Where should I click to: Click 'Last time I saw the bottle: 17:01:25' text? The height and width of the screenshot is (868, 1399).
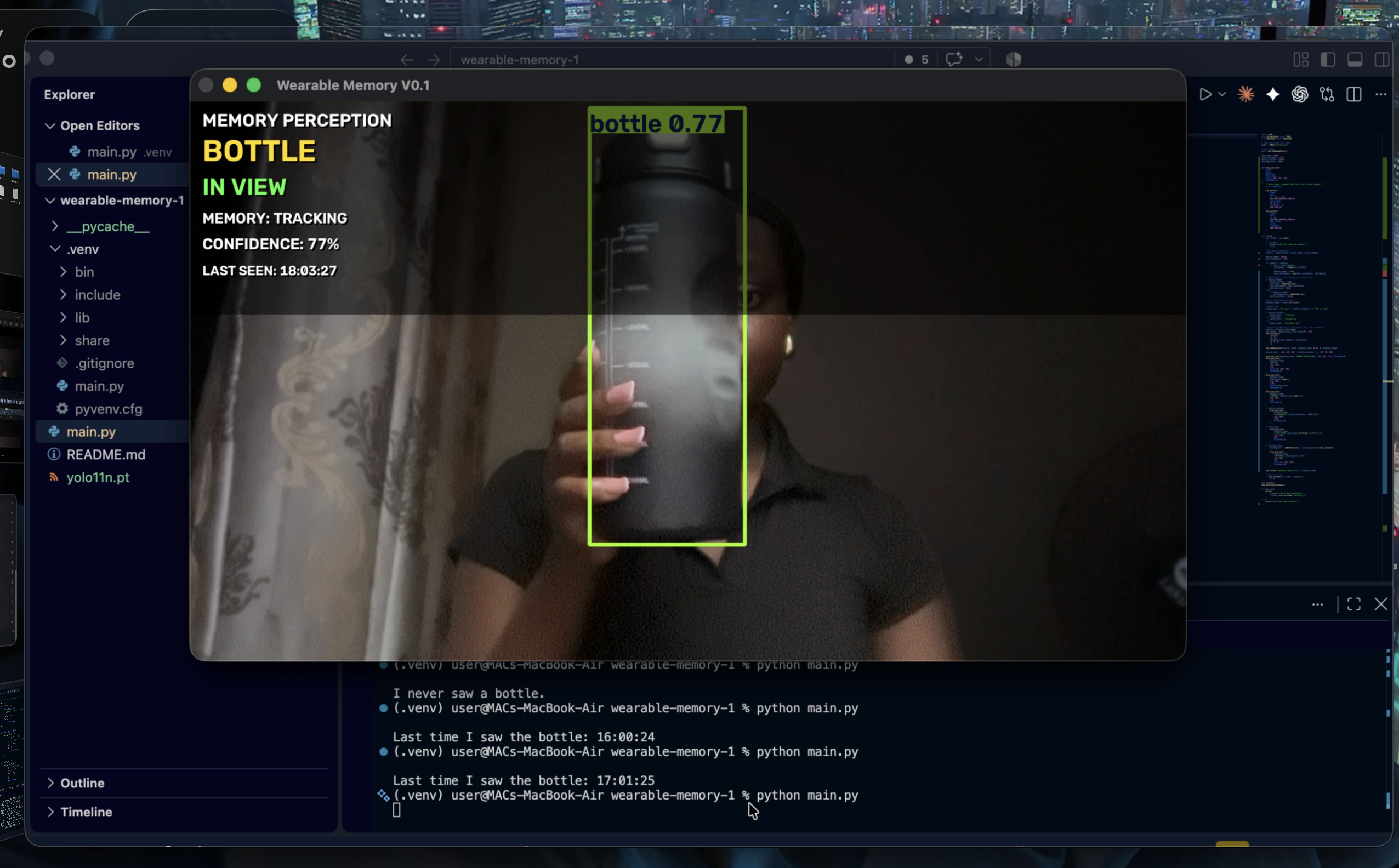coord(524,781)
